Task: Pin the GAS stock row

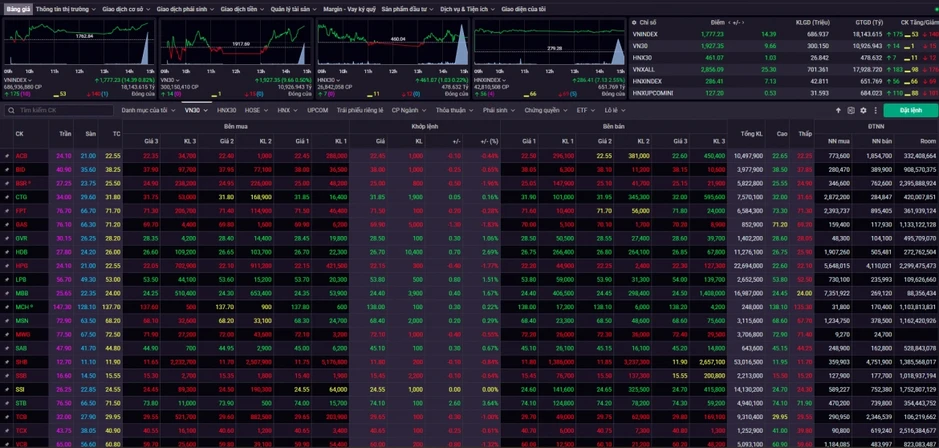Action: (7, 225)
